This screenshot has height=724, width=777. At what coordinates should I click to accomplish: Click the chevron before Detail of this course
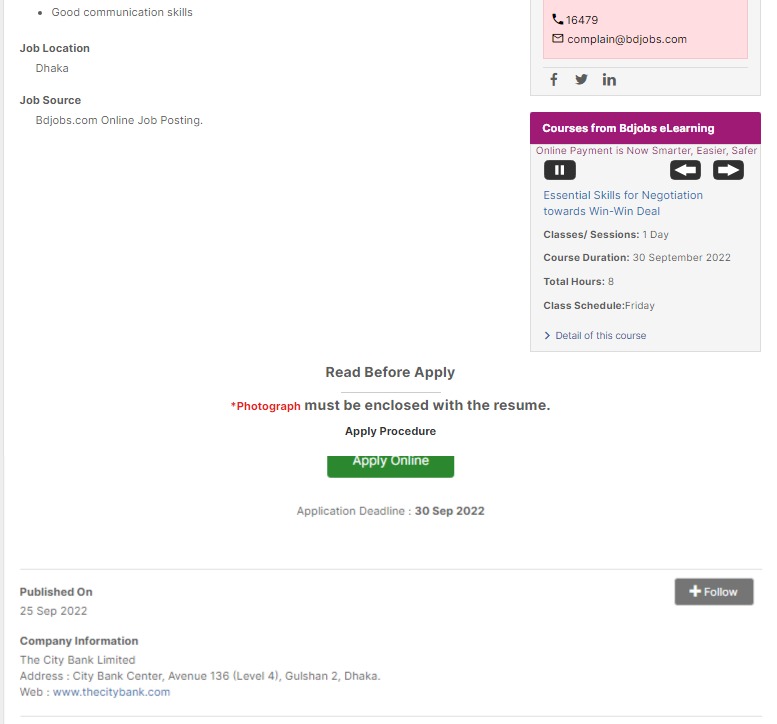(x=547, y=335)
